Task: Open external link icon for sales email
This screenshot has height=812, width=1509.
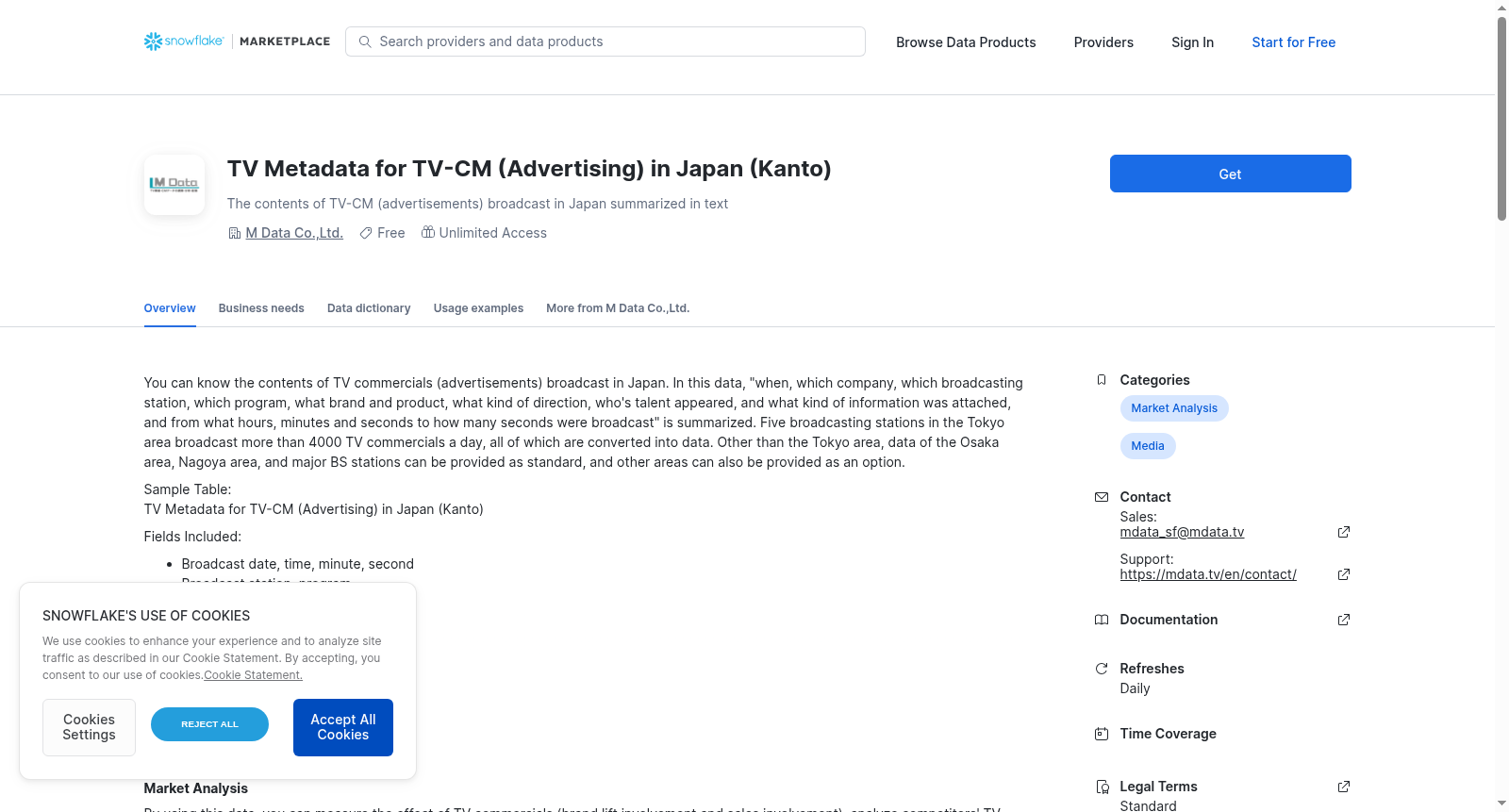Action: (1344, 532)
